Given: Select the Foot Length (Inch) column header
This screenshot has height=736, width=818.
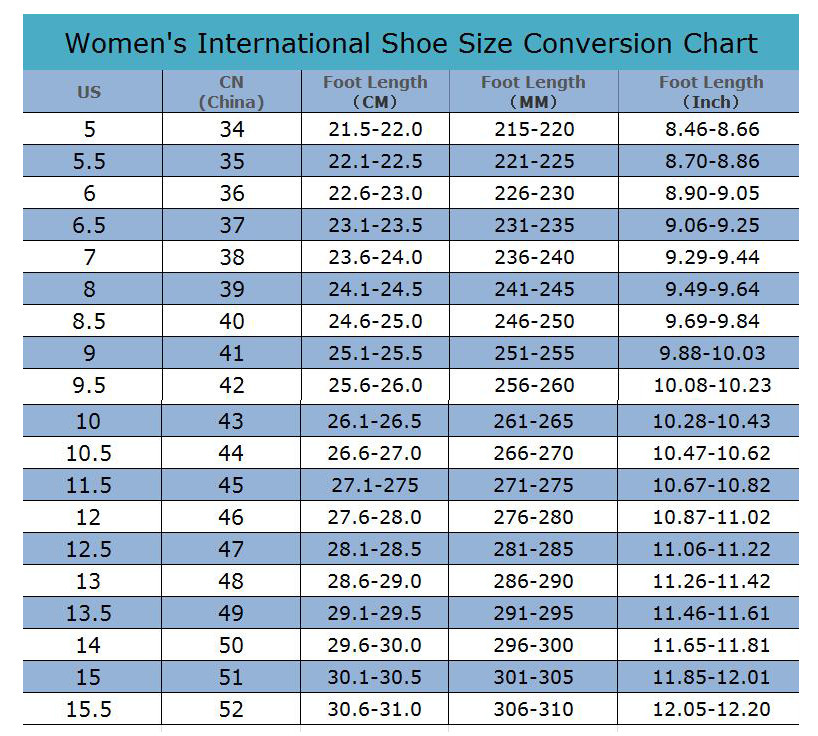Looking at the screenshot, I should pos(710,92).
